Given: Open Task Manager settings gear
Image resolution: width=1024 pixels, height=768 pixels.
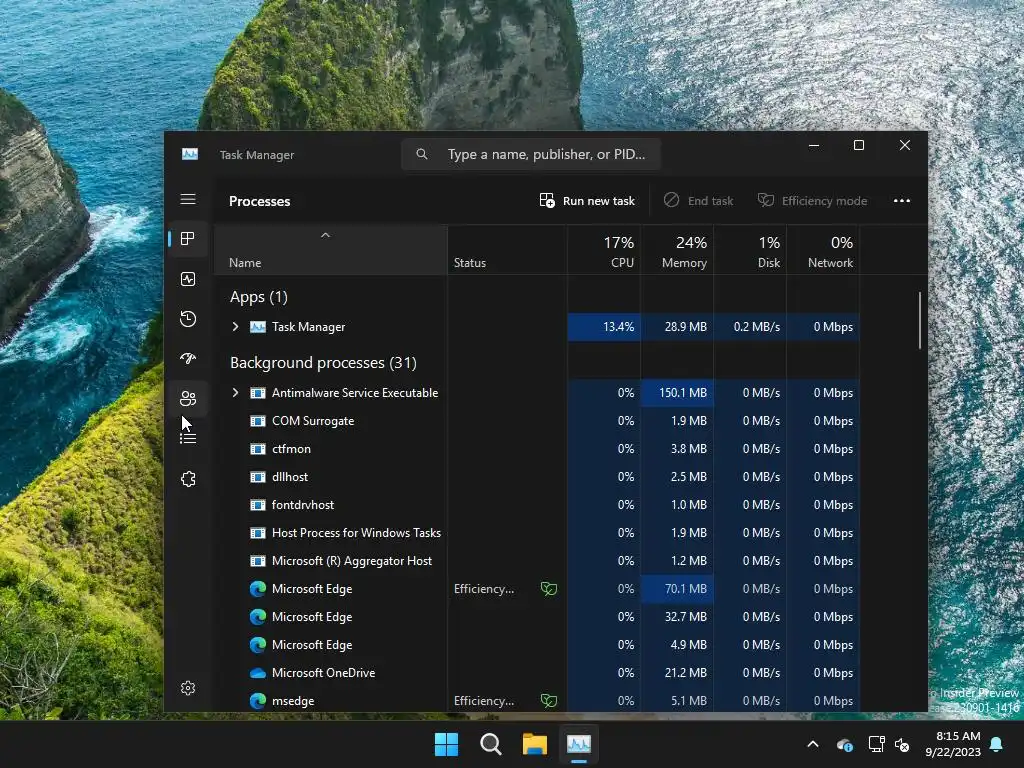Looking at the screenshot, I should [188, 688].
